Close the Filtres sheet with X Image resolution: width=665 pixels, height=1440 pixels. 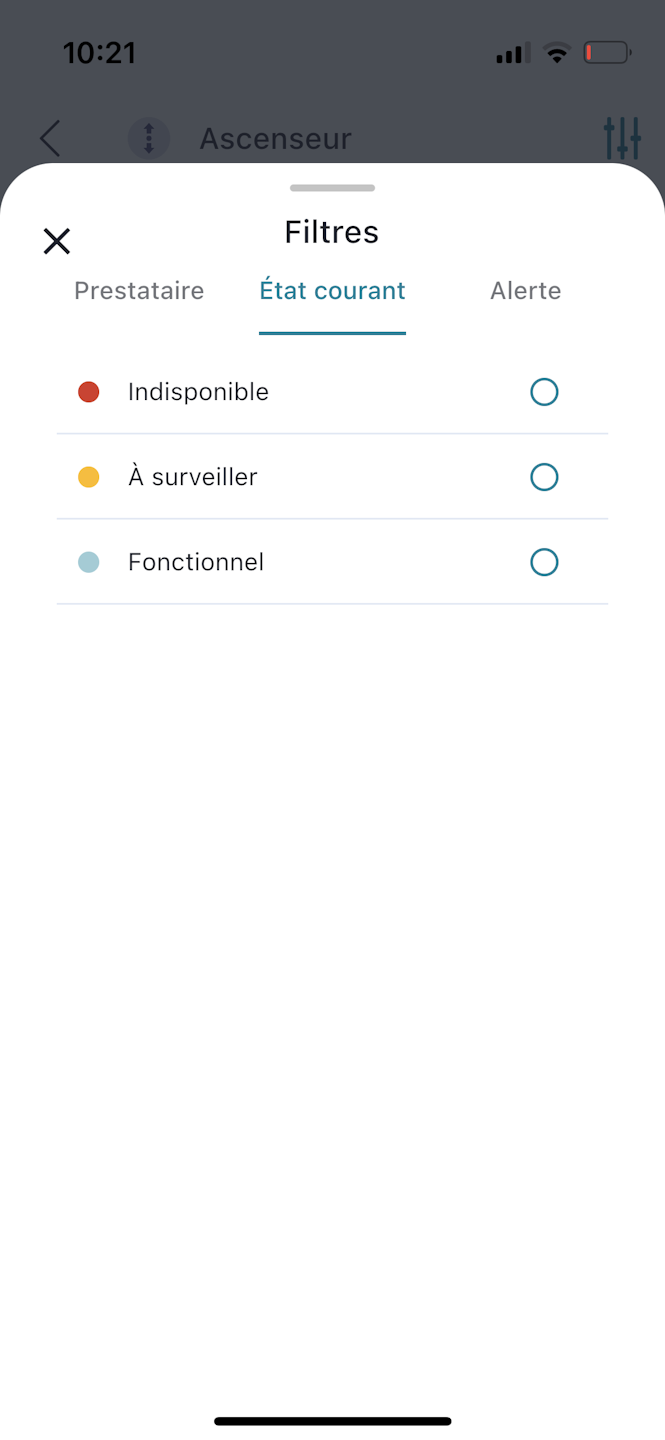point(57,241)
